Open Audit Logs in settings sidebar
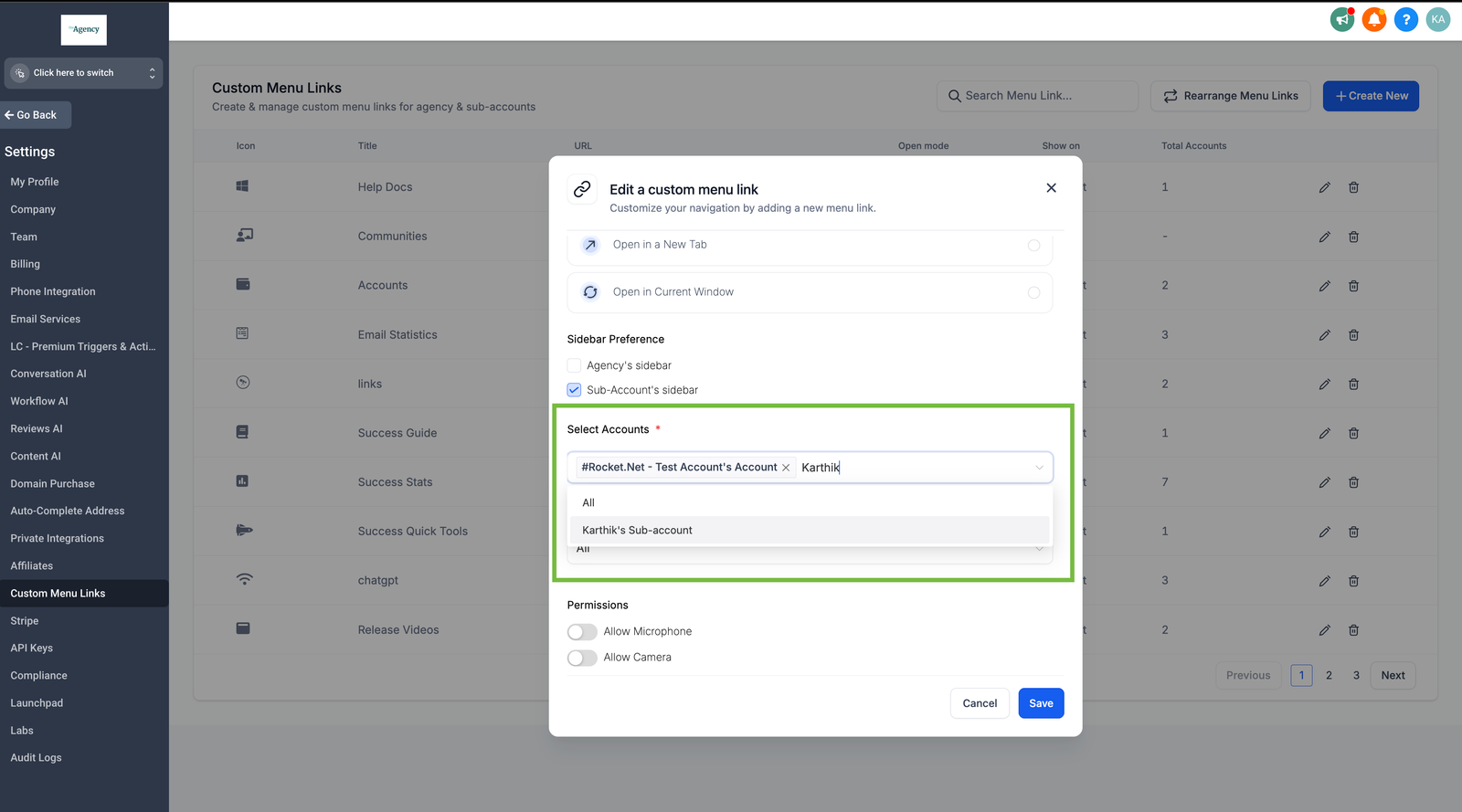Viewport: 1462px width, 812px height. coord(37,757)
